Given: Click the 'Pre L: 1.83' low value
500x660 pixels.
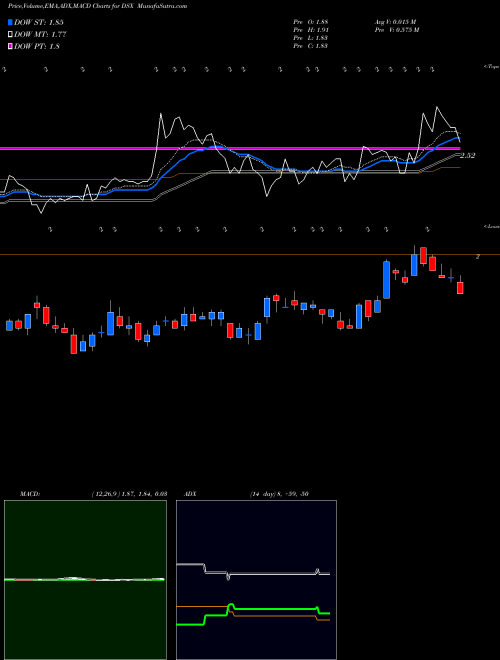Looking at the screenshot, I should pyautogui.click(x=311, y=38).
